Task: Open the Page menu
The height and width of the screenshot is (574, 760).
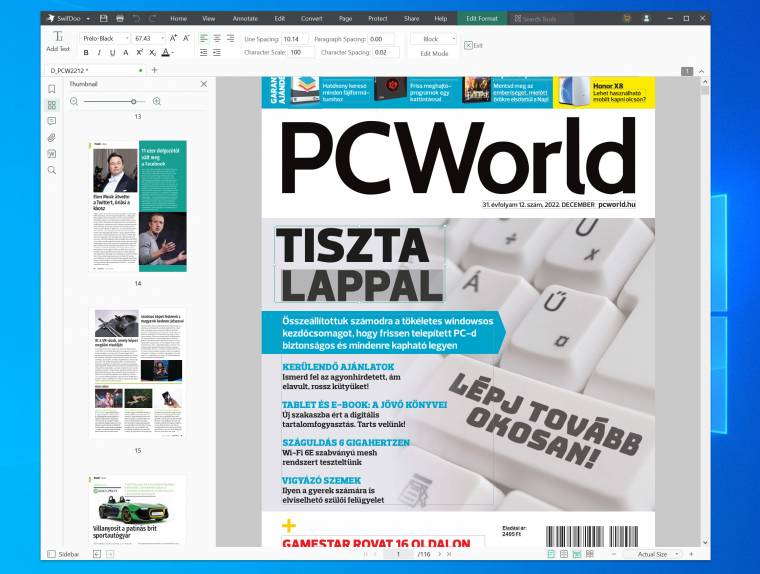Action: pyautogui.click(x=346, y=18)
